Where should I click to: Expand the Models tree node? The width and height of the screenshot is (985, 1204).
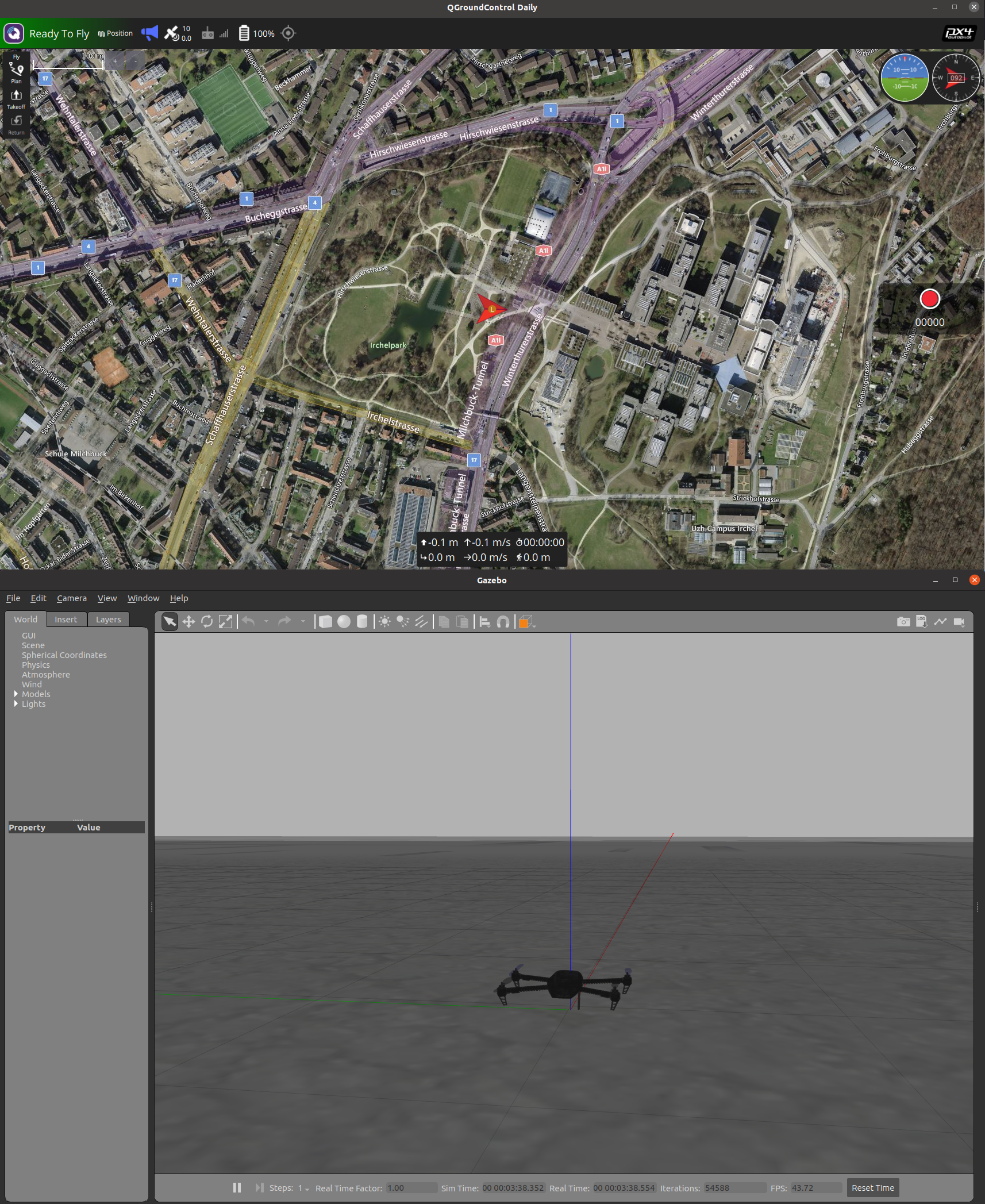16,694
